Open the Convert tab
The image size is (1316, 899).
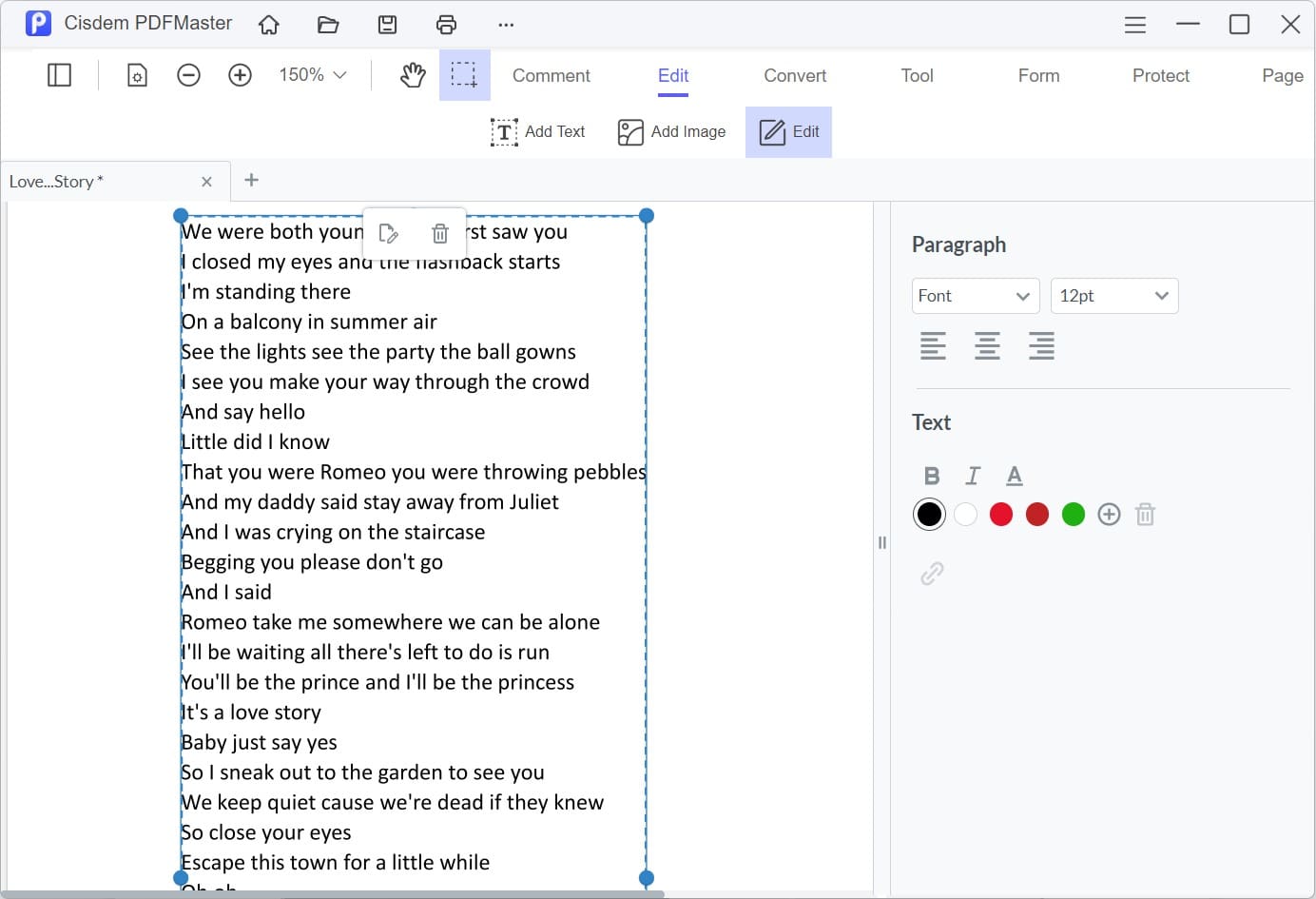click(x=795, y=75)
